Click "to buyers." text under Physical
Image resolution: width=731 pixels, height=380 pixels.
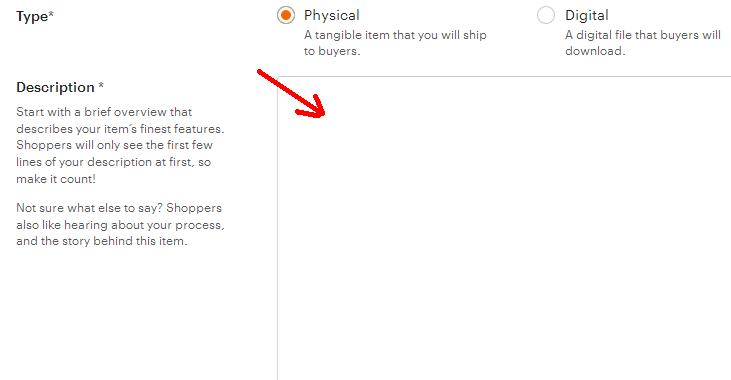click(332, 51)
